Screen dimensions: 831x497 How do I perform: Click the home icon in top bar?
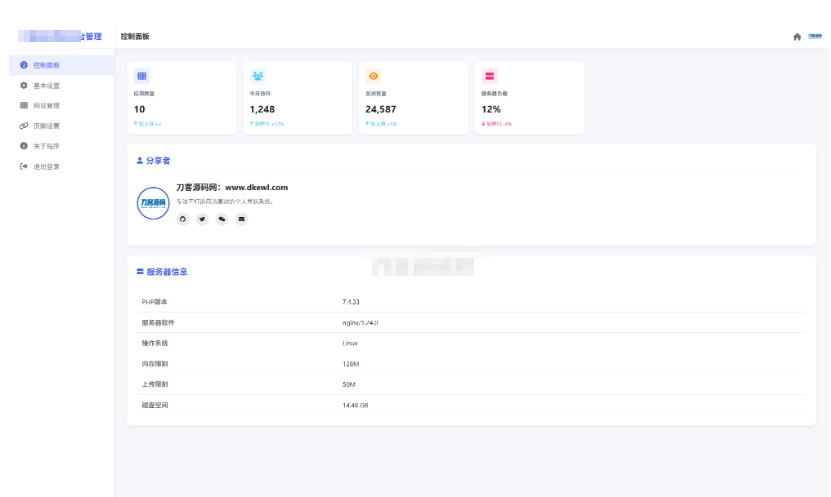797,37
